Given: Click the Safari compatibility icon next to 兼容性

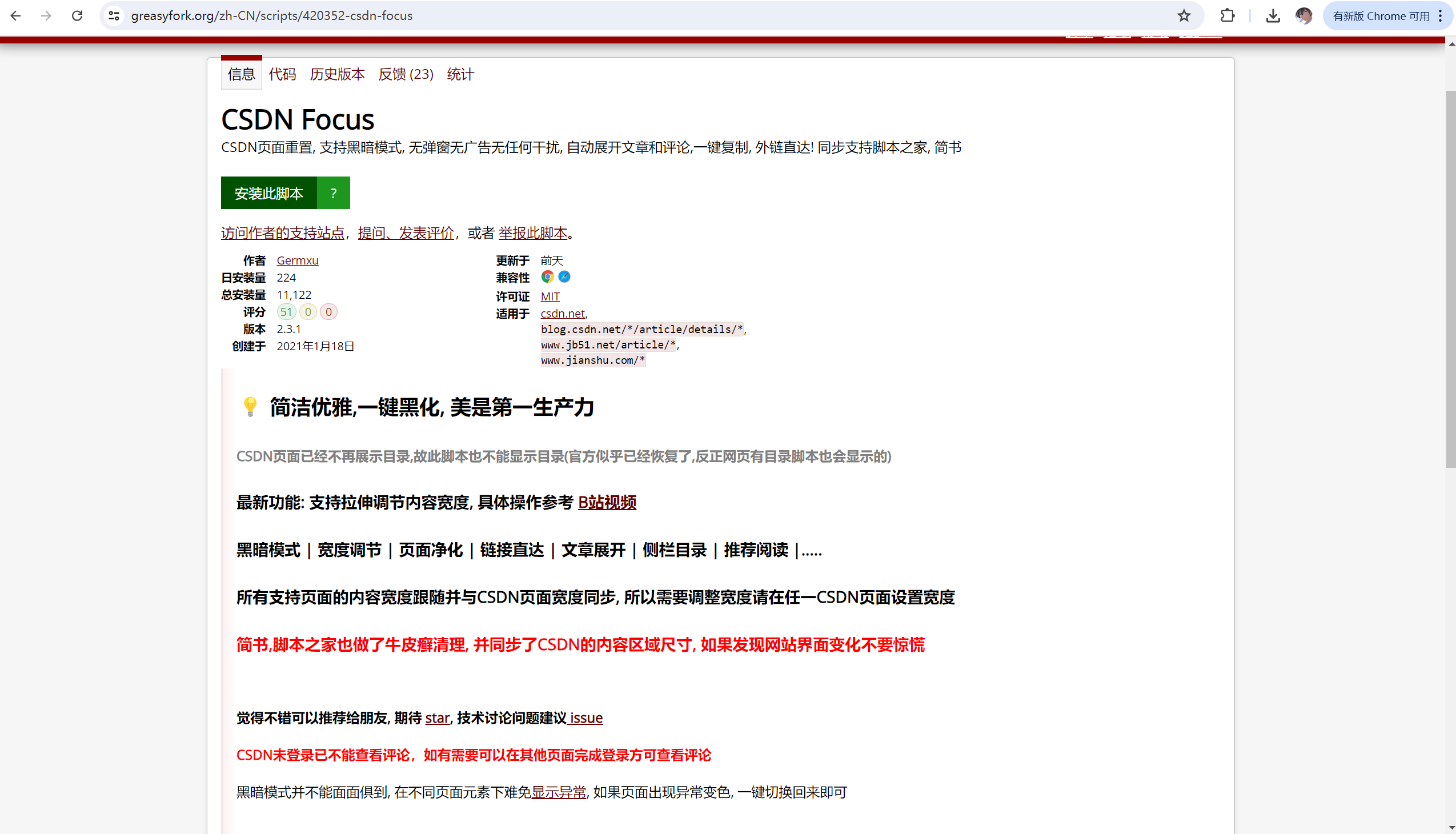Looking at the screenshot, I should tap(564, 276).
